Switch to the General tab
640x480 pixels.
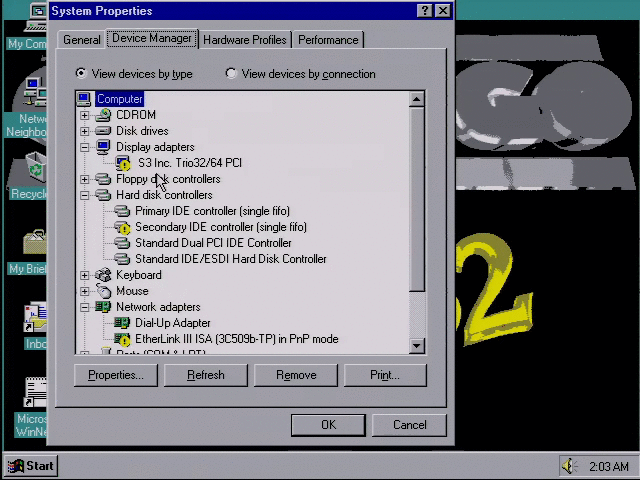(82, 40)
